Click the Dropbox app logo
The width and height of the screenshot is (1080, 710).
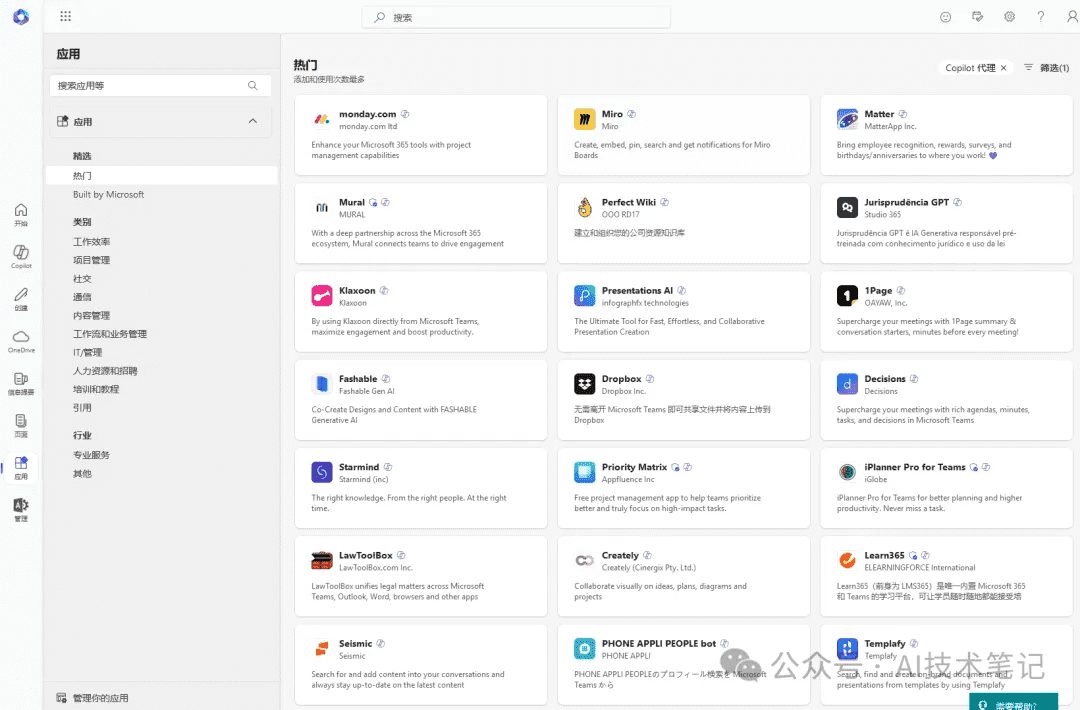click(x=585, y=384)
